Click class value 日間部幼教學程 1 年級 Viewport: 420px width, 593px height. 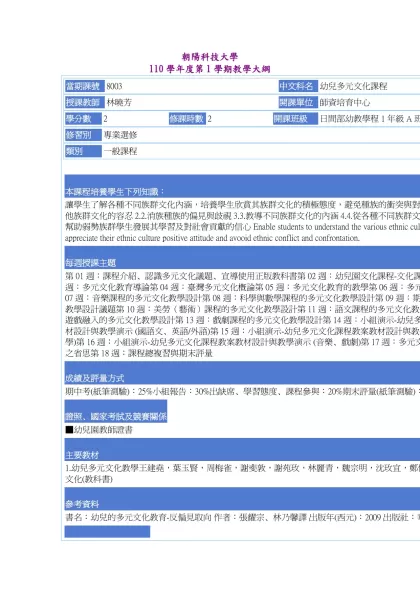(369, 119)
